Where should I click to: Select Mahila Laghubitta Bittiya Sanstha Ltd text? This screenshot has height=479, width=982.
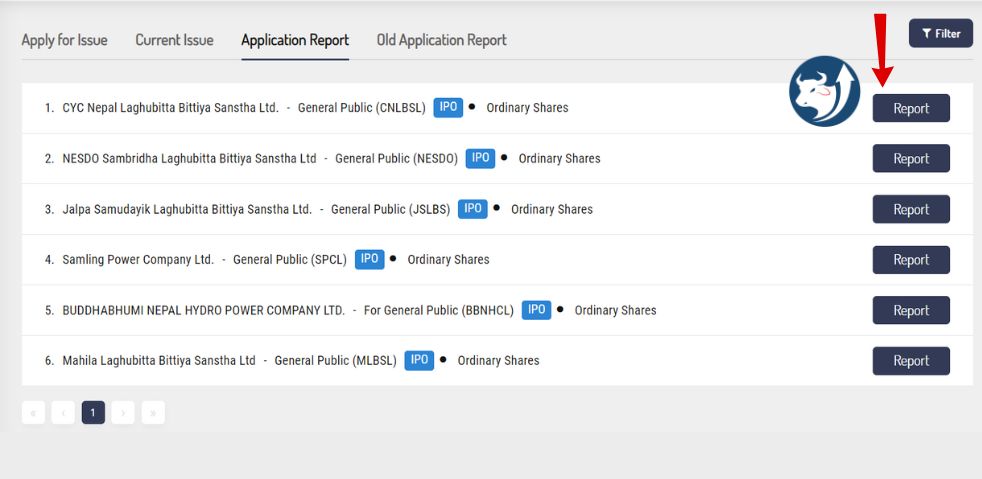coord(159,361)
